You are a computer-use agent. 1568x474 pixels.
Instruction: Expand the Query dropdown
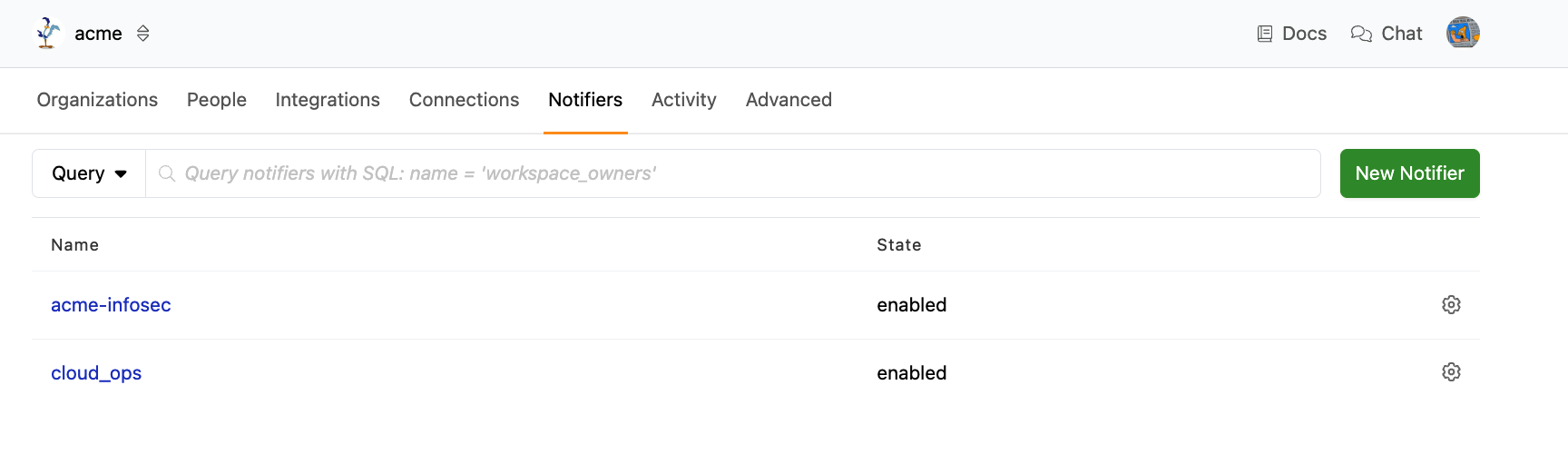point(89,173)
